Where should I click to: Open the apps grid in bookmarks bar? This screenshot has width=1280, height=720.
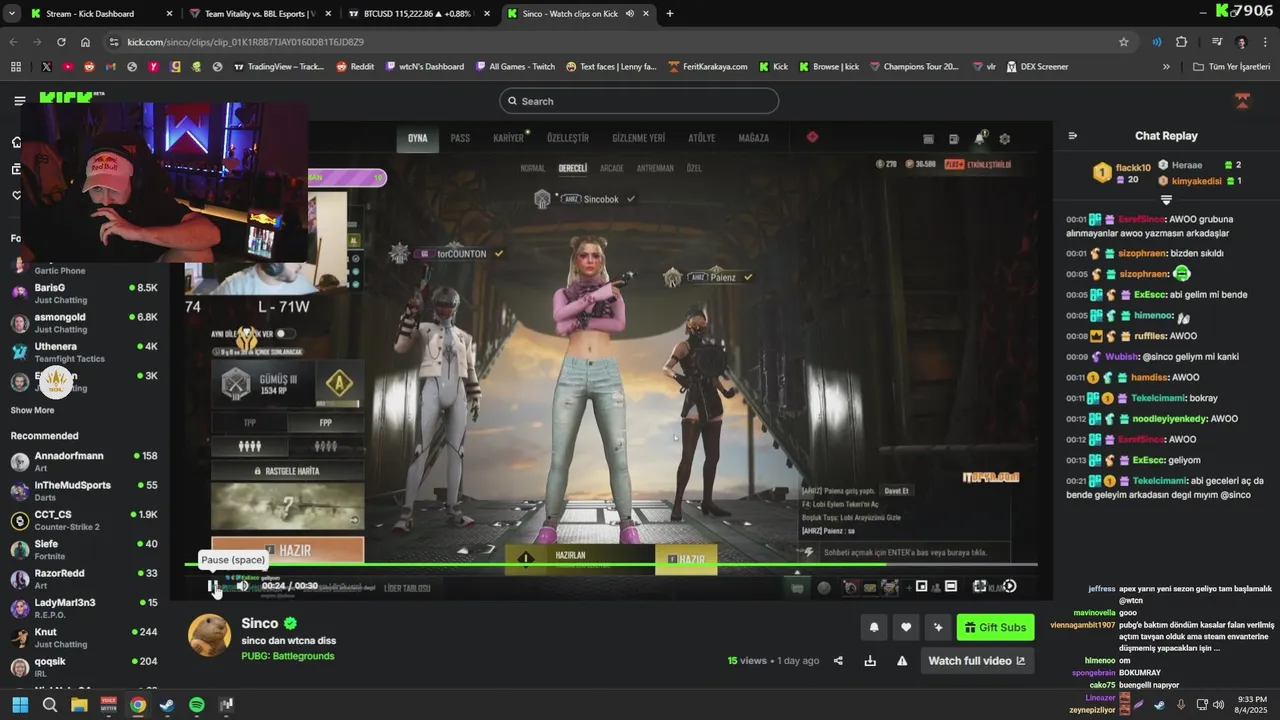click(x=15, y=67)
